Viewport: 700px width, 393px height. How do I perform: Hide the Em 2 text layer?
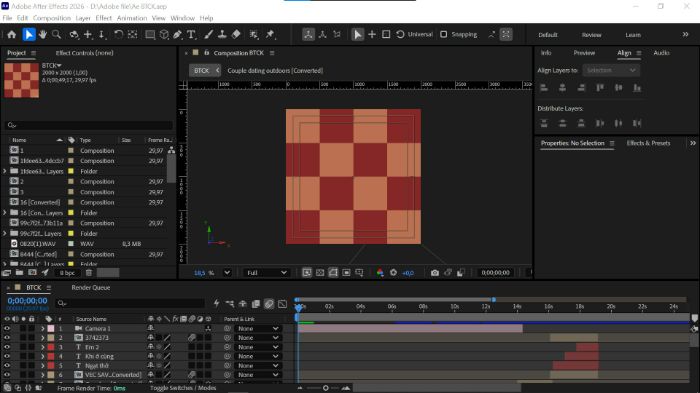click(7, 347)
